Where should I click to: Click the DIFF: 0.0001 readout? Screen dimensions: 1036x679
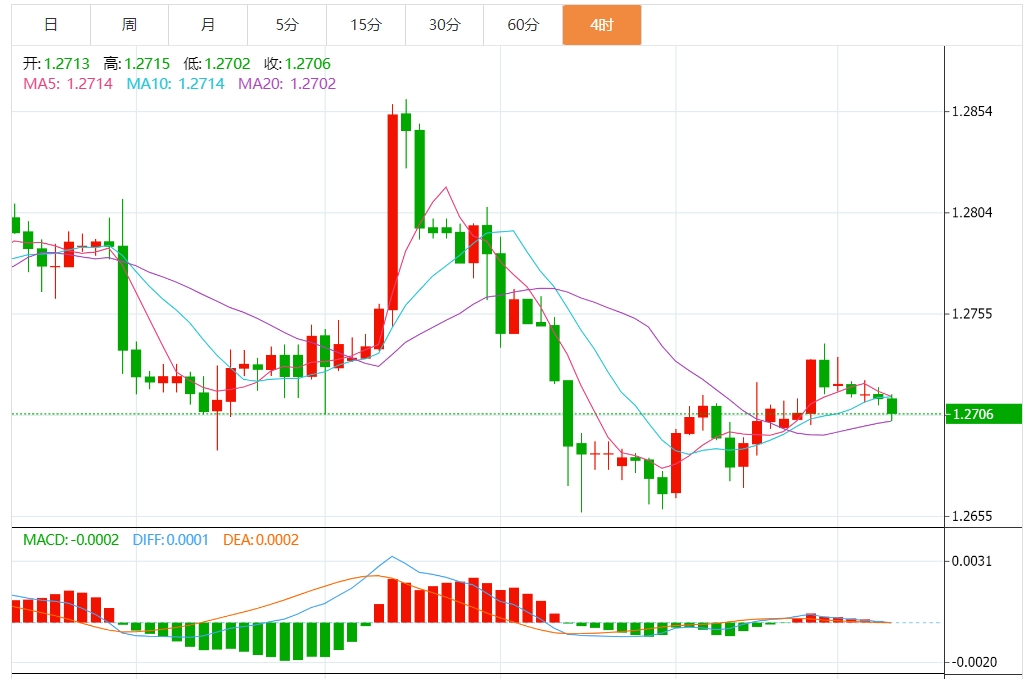170,540
